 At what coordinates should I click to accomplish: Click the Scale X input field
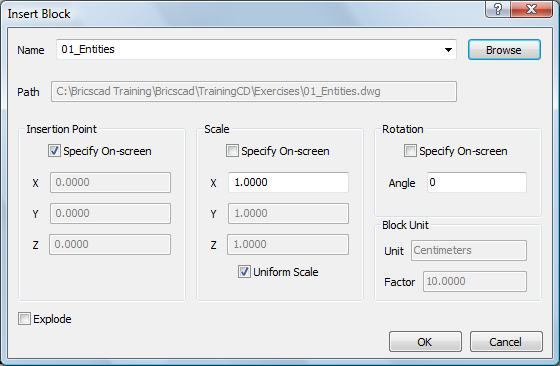click(x=288, y=182)
